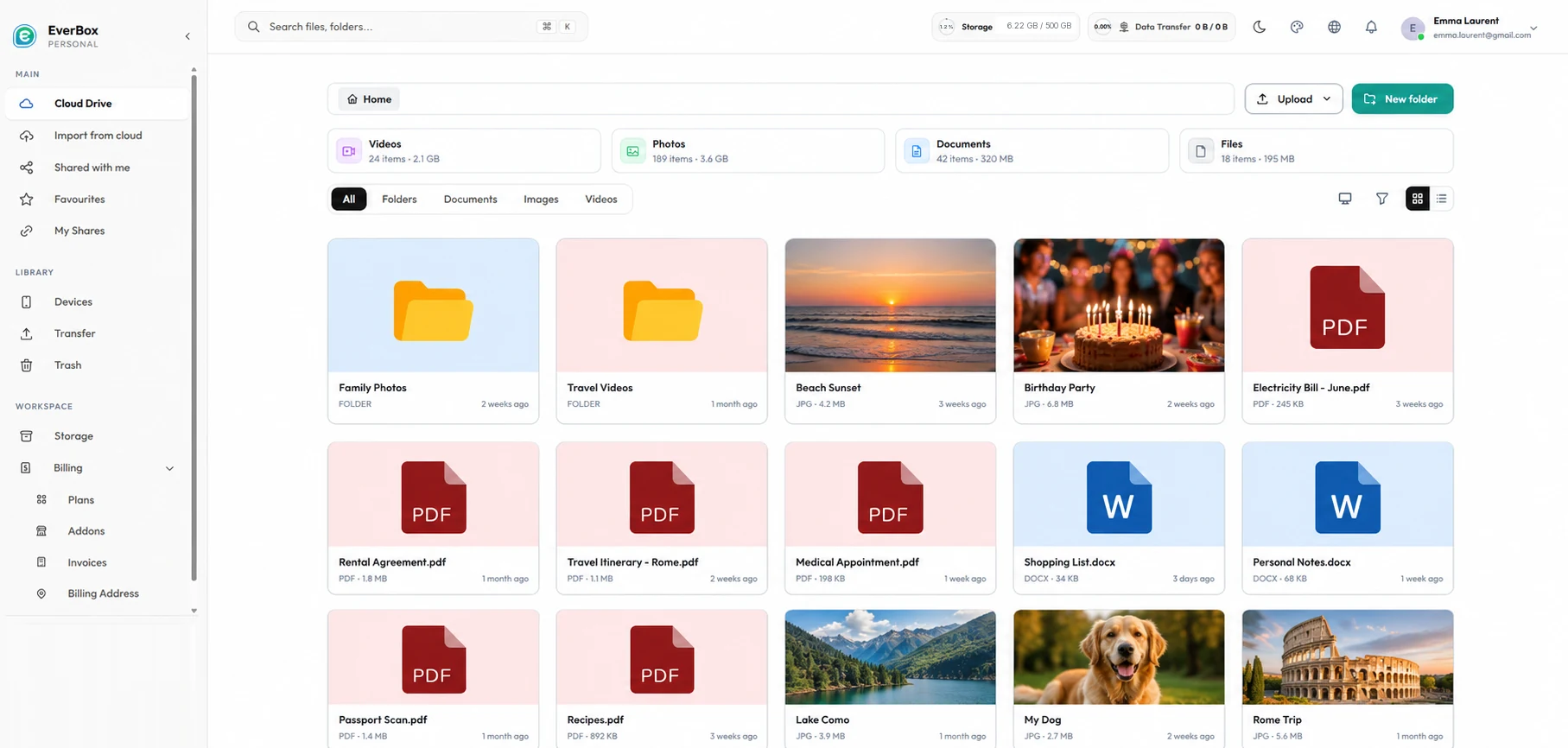This screenshot has height=748, width=1568.
Task: Open the filter funnel icon
Action: pos(1382,199)
